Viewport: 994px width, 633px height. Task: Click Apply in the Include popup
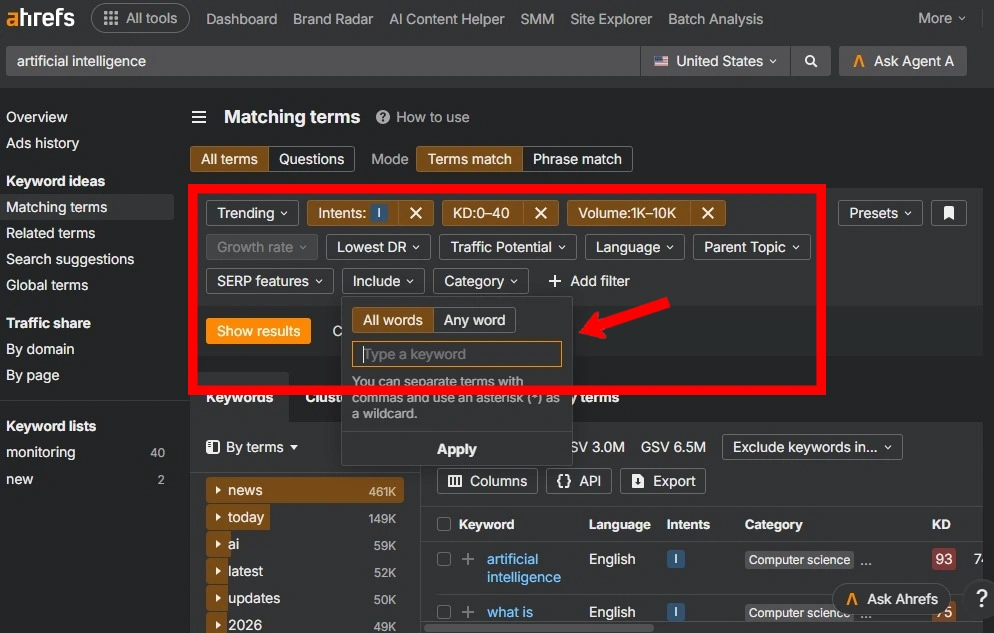click(x=456, y=449)
